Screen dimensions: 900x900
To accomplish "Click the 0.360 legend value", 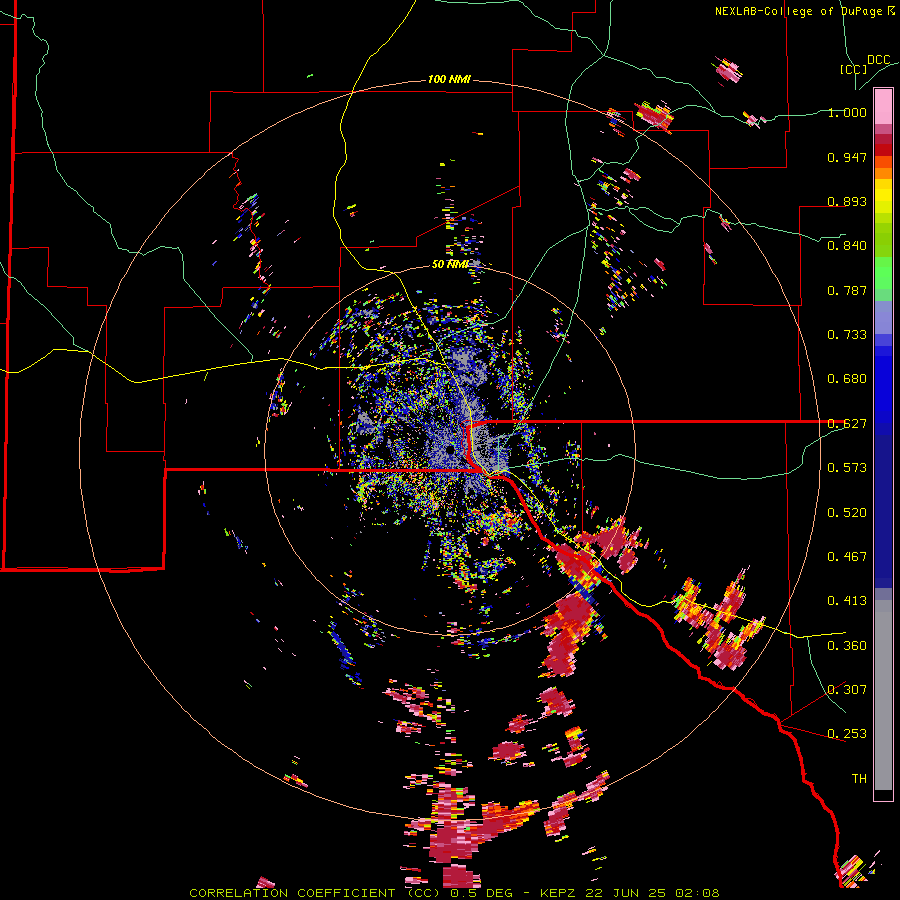I will (847, 646).
